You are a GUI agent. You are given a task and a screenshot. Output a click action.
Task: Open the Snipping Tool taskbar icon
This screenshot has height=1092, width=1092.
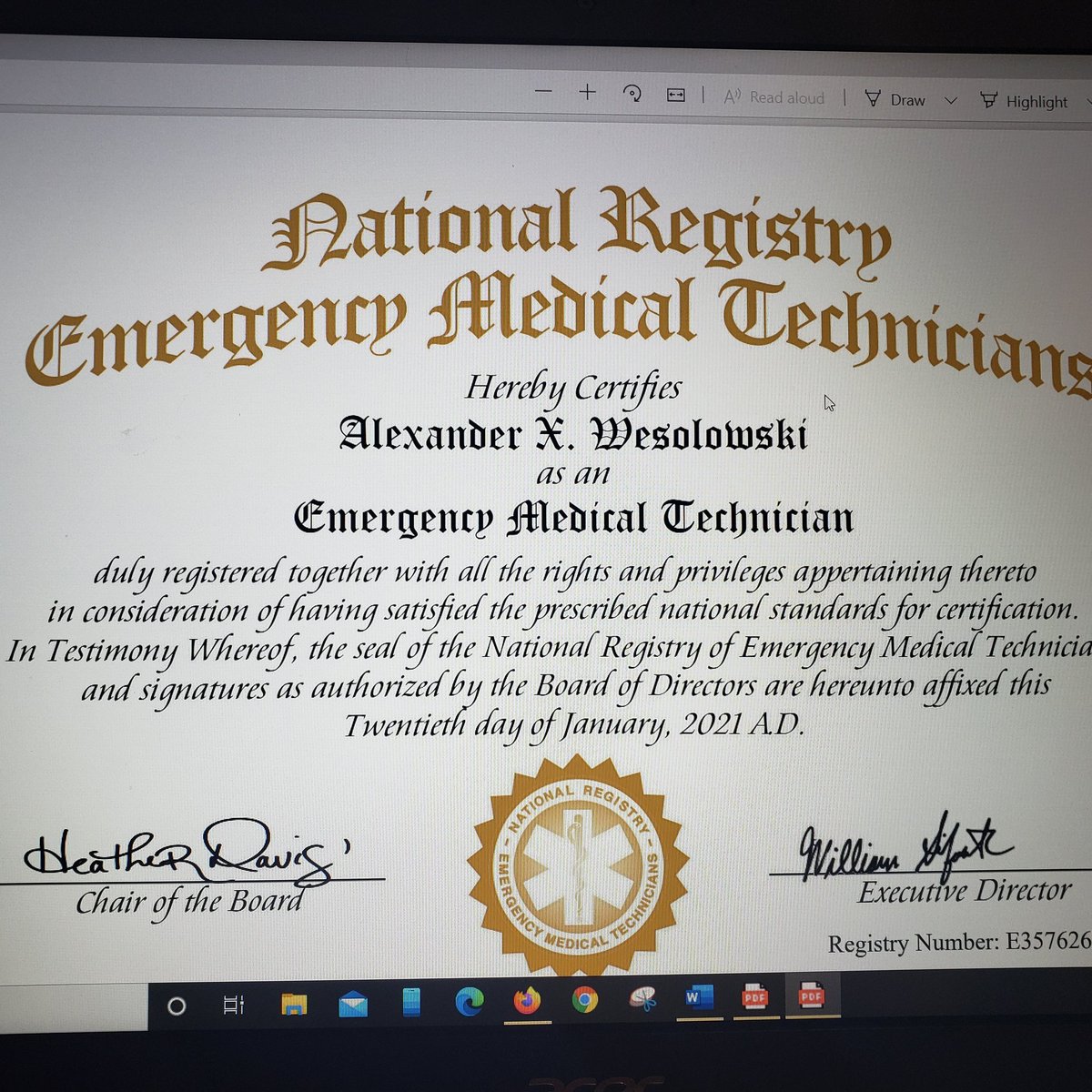[x=642, y=999]
